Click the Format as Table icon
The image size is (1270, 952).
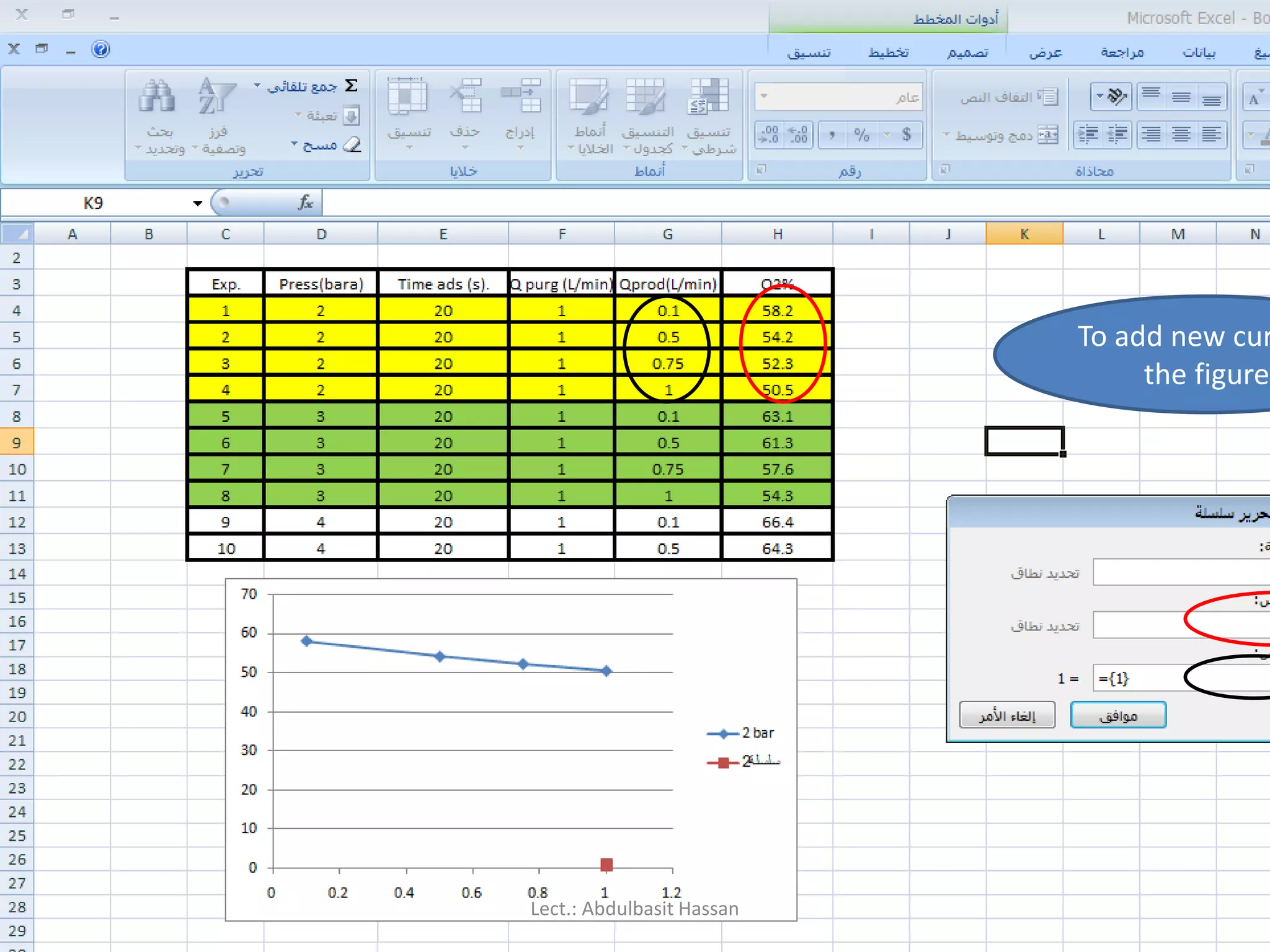point(646,97)
